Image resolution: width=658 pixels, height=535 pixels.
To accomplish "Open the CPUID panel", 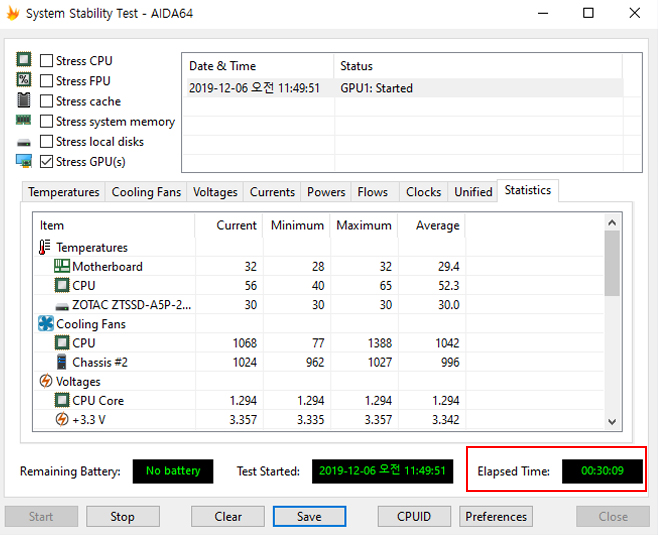I will (414, 516).
